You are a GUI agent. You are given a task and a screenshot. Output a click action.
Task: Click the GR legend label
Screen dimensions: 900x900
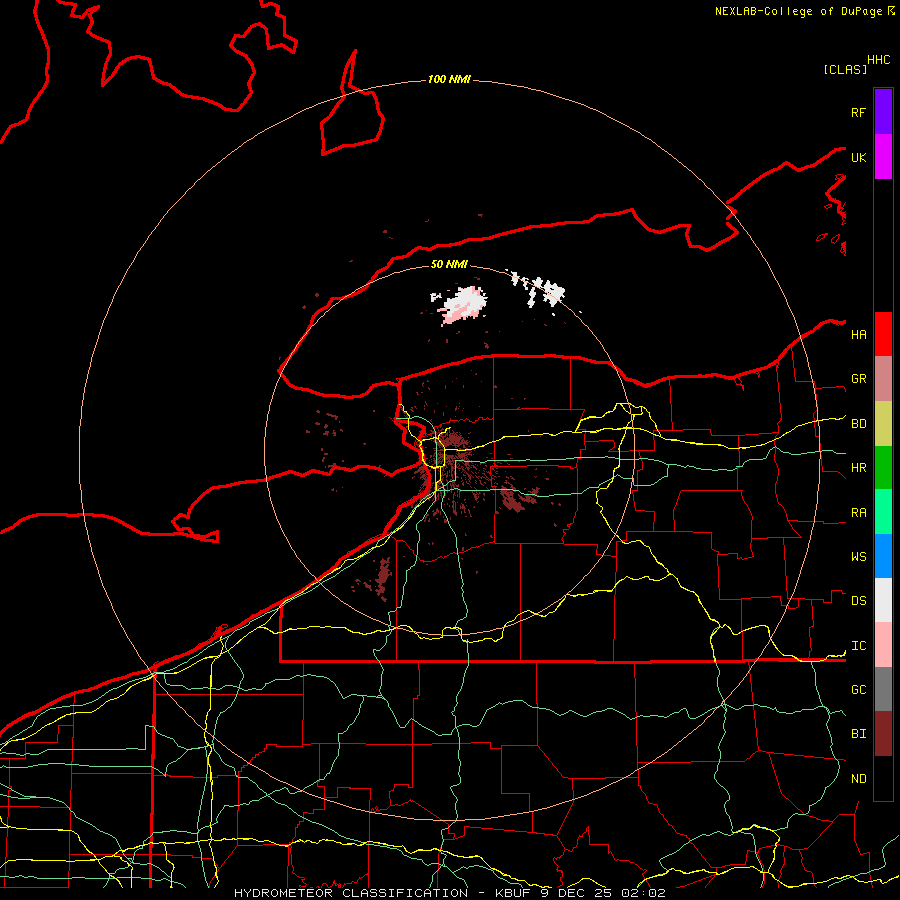tap(858, 379)
